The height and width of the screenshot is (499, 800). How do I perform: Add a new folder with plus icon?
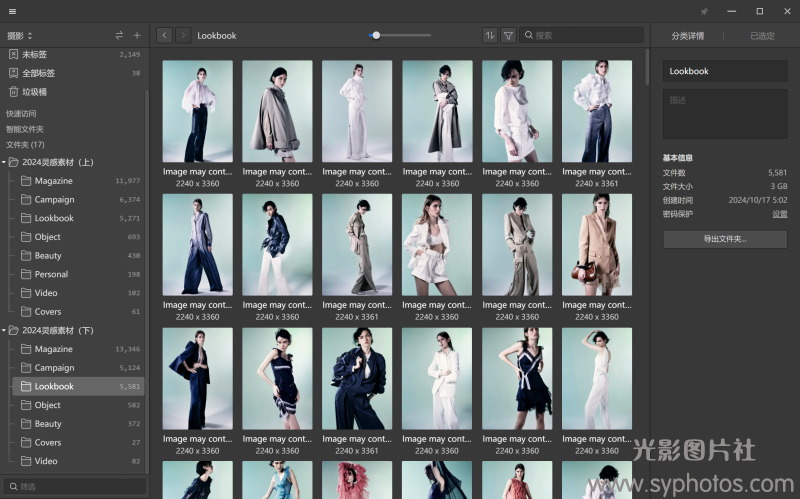click(137, 35)
